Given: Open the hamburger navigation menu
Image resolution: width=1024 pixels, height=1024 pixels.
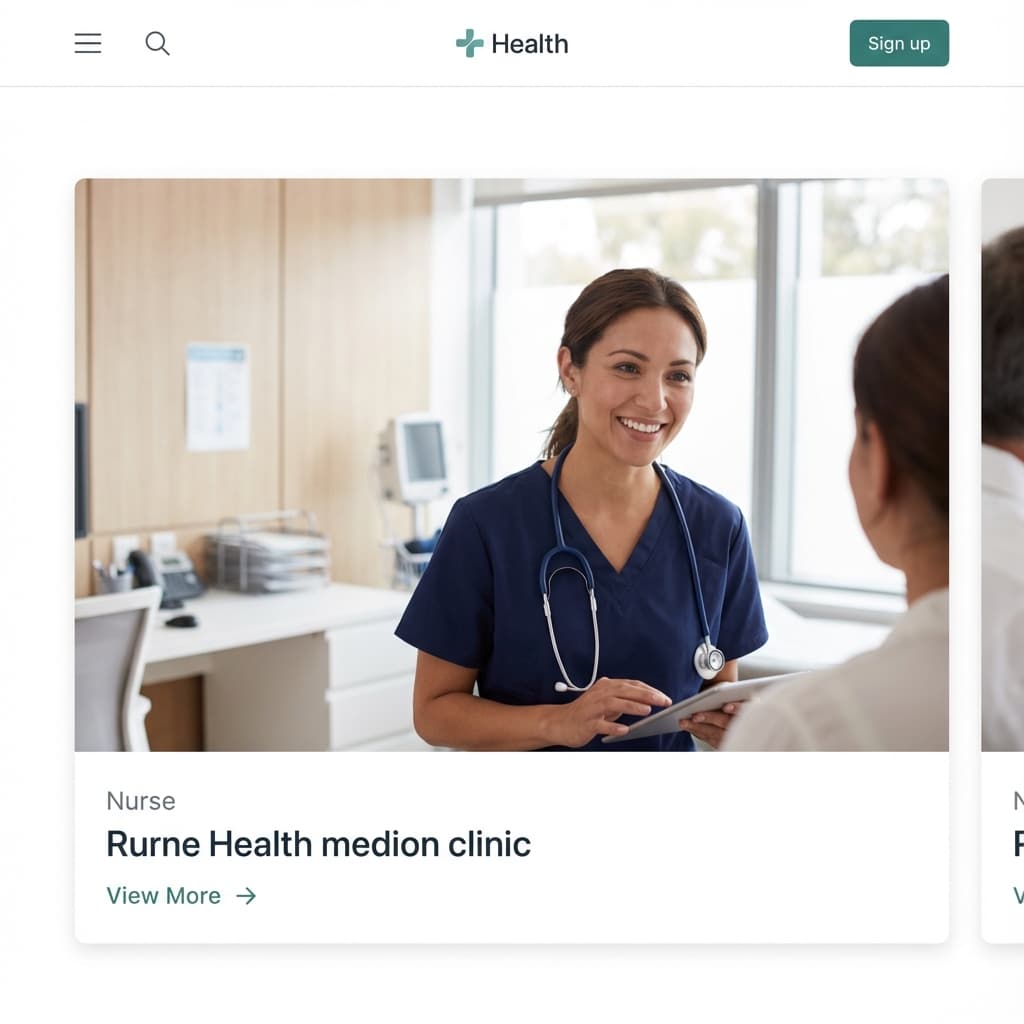Looking at the screenshot, I should [88, 44].
